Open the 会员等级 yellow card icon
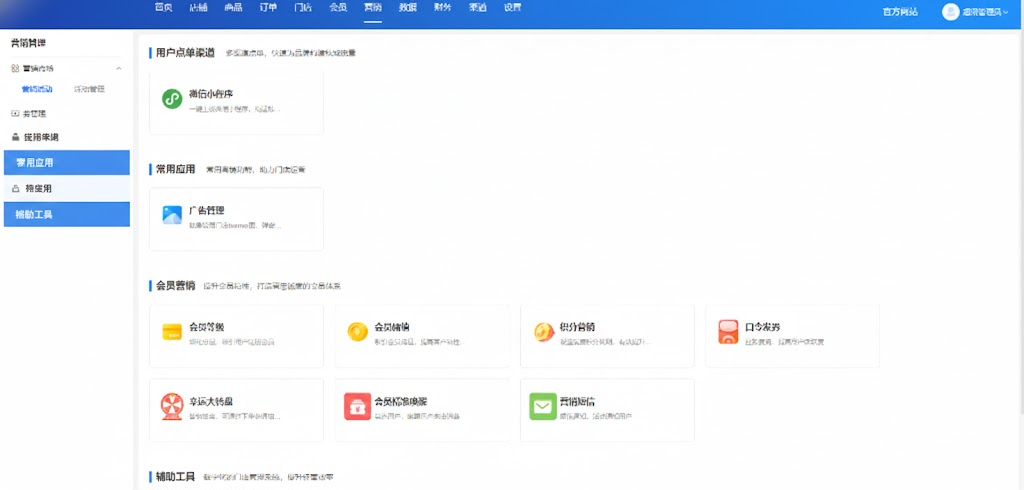 click(x=172, y=331)
